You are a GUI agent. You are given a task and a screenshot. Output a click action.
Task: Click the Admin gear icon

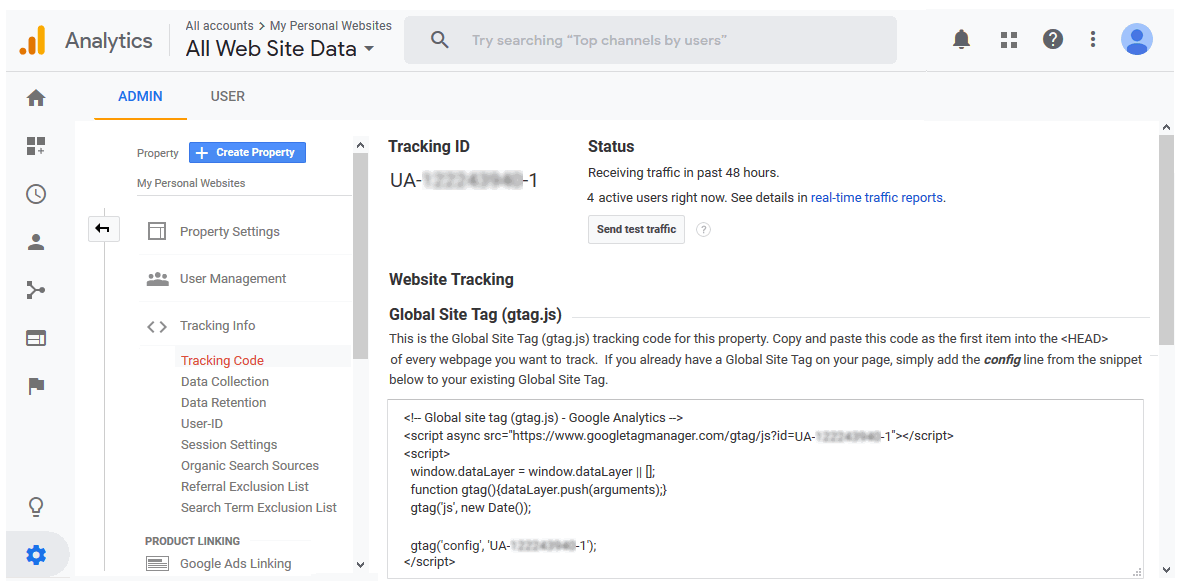(x=36, y=555)
